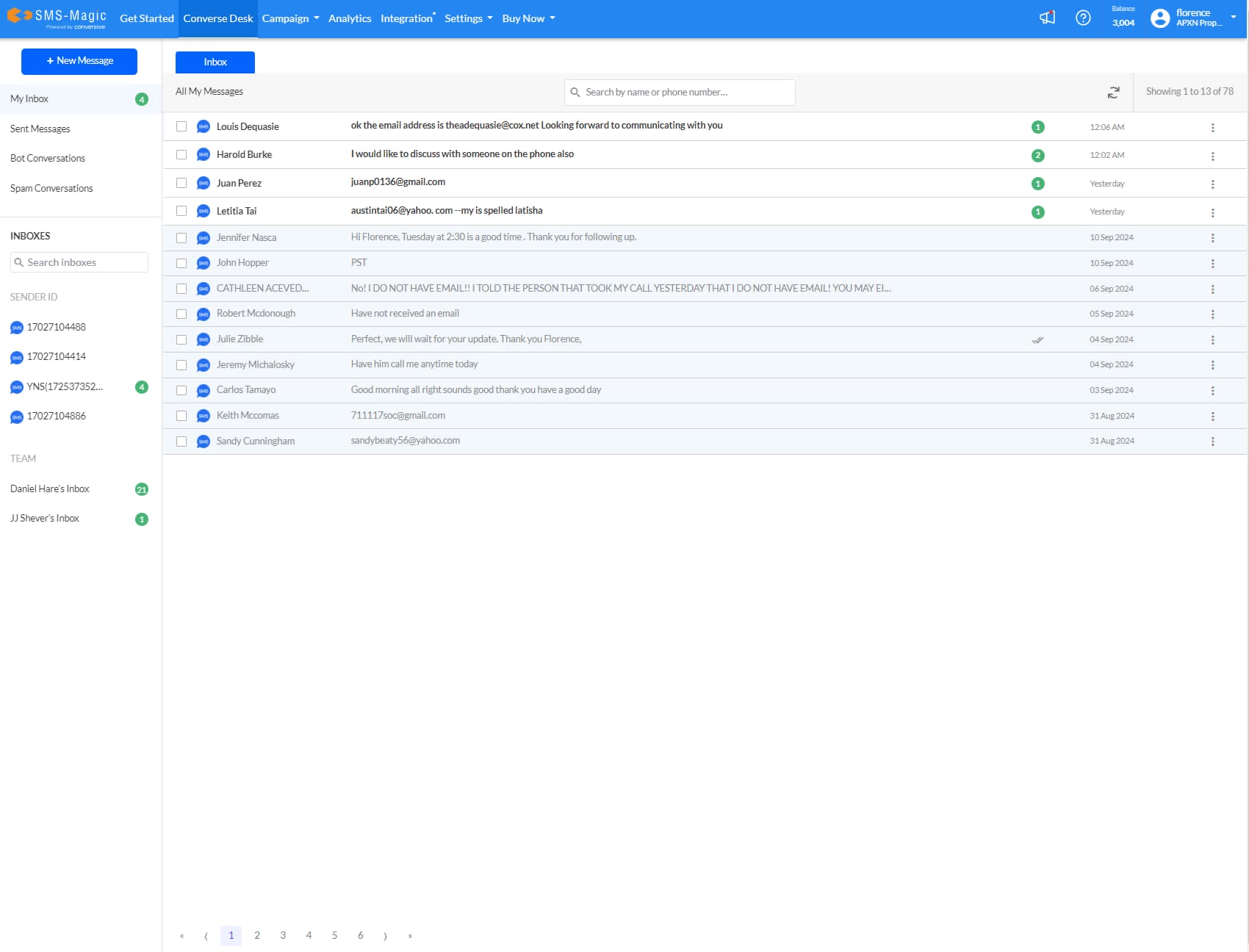Viewport: 1249px width, 952px height.
Task: Click the florence user avatar icon
Action: [1160, 18]
